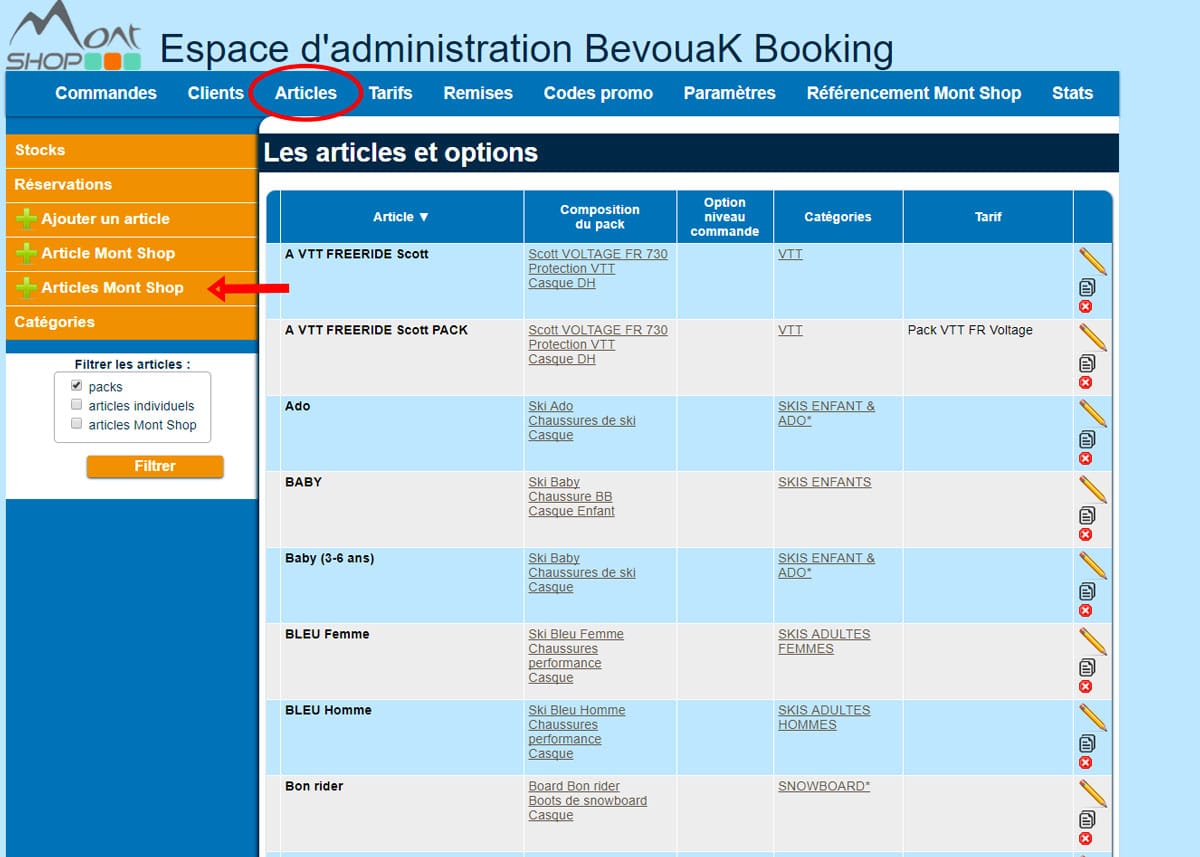Enable the articles individuels filter
This screenshot has height=857, width=1200.
[76, 405]
